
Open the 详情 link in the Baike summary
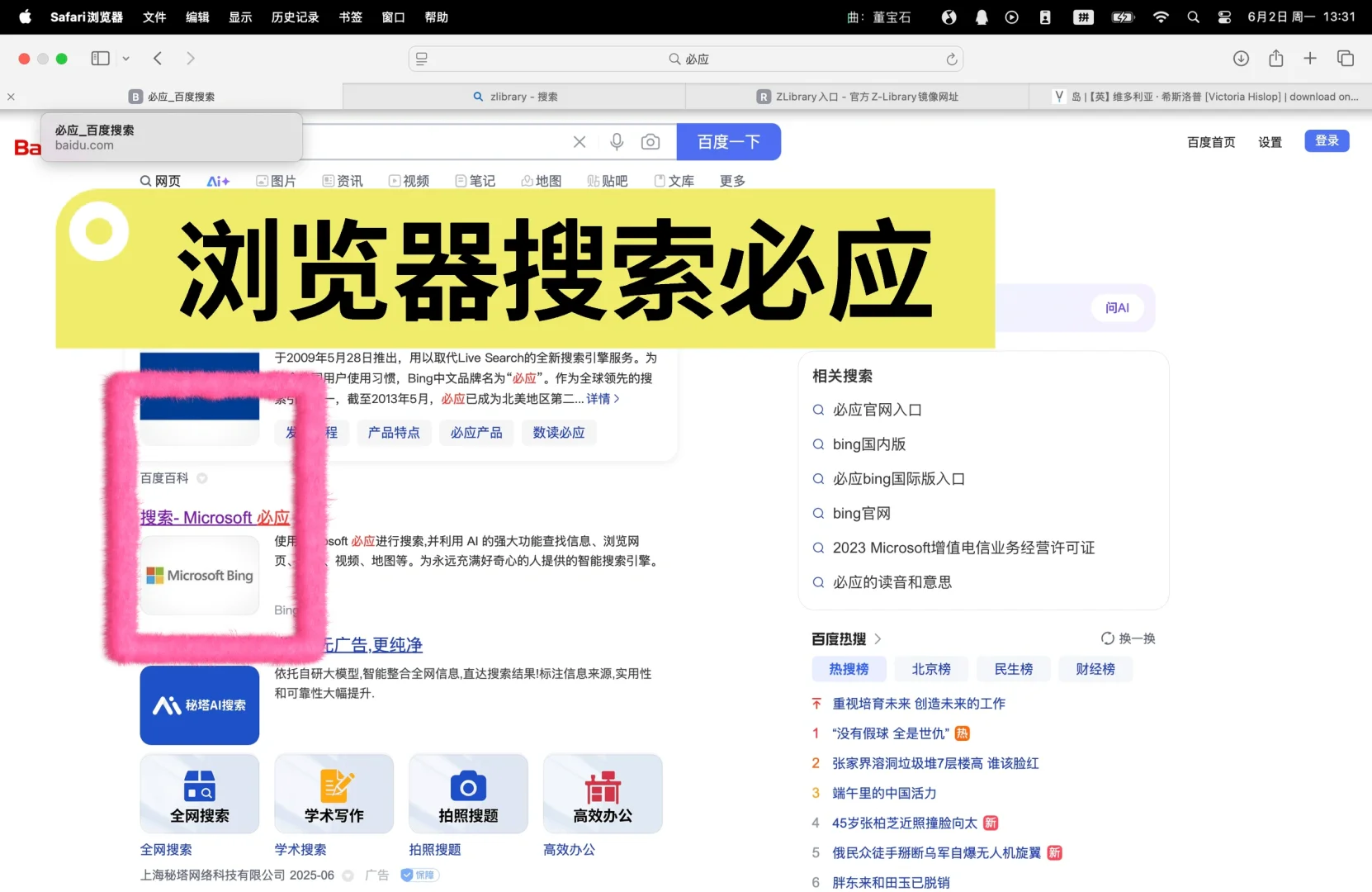pos(603,399)
